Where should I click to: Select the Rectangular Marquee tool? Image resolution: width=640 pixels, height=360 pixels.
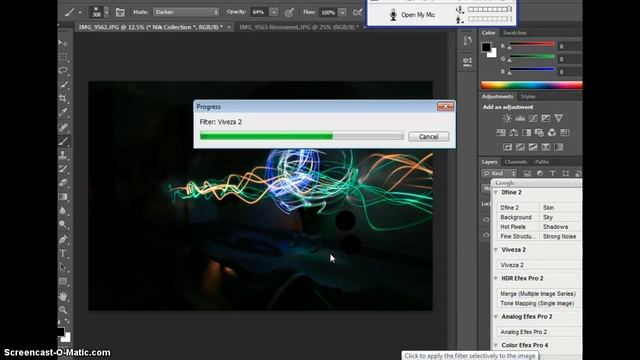point(63,56)
